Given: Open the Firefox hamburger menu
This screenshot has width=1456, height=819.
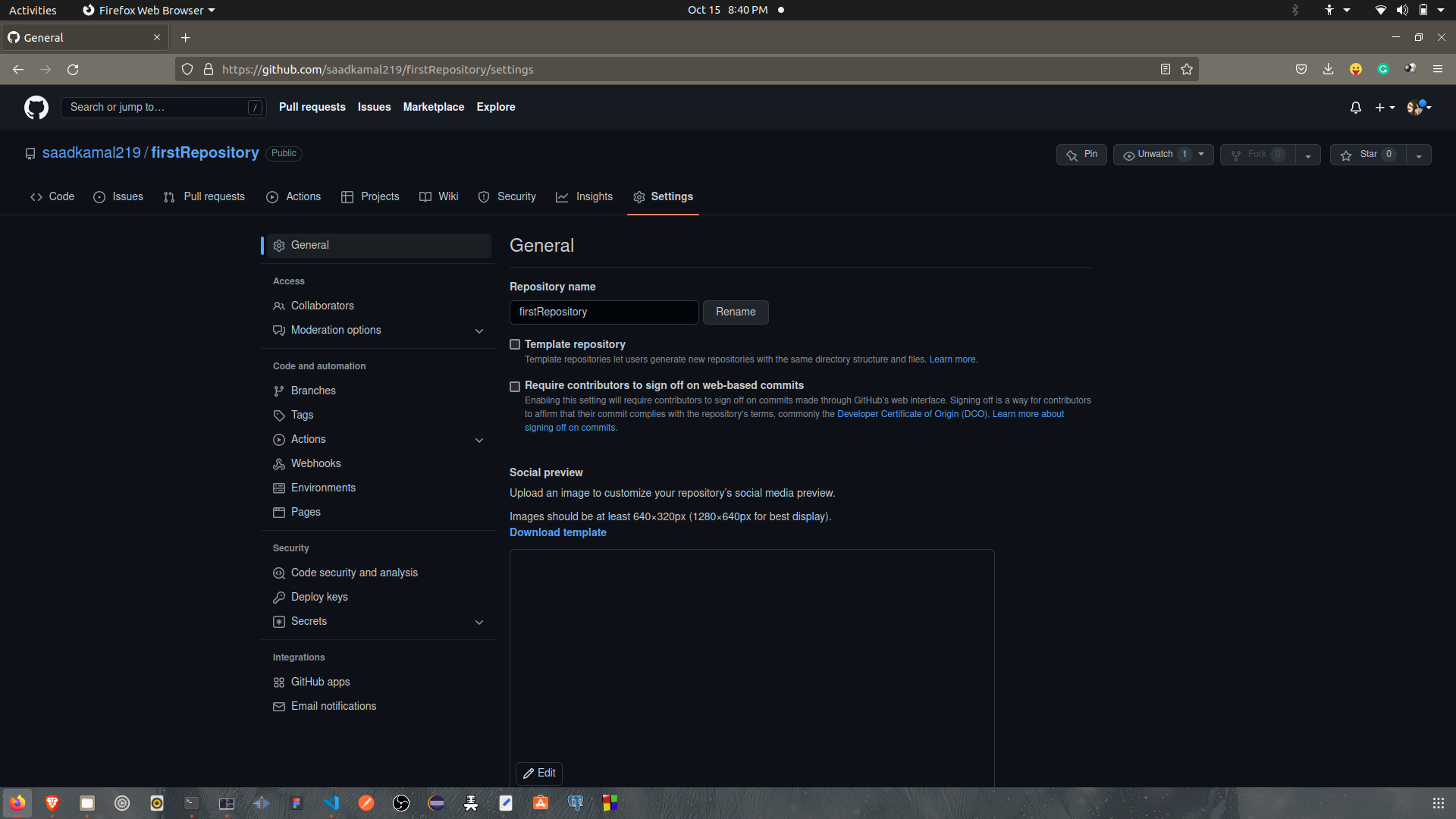Looking at the screenshot, I should (x=1437, y=69).
